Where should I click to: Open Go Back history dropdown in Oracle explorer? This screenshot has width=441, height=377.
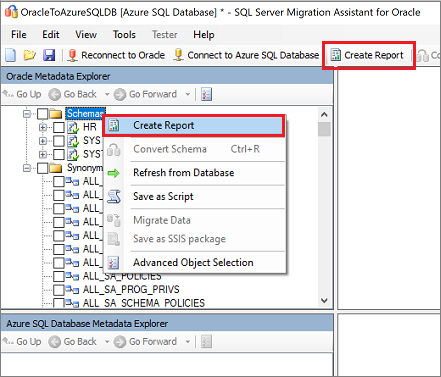[x=107, y=94]
